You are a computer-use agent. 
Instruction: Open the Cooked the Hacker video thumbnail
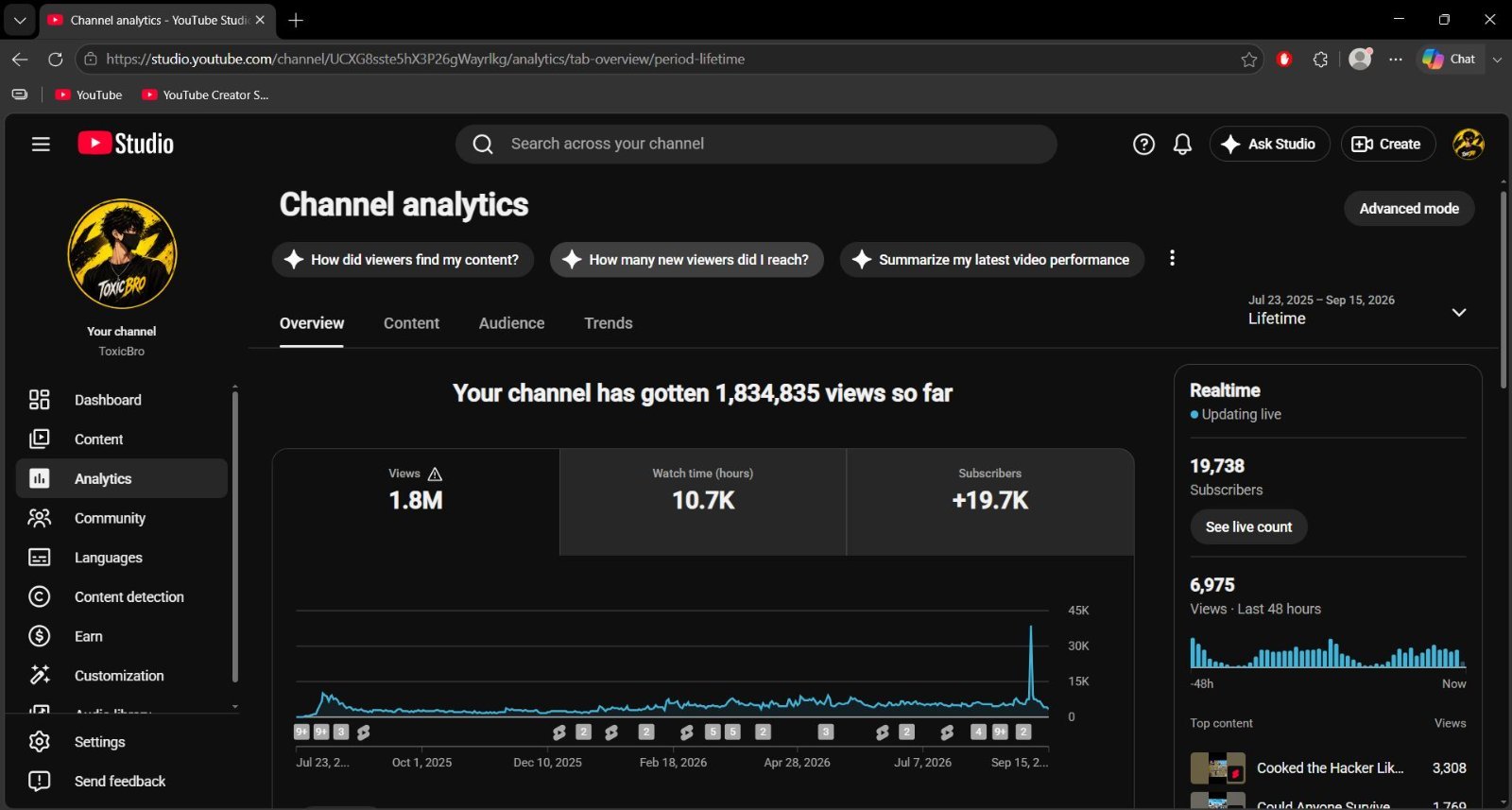pyautogui.click(x=1217, y=768)
